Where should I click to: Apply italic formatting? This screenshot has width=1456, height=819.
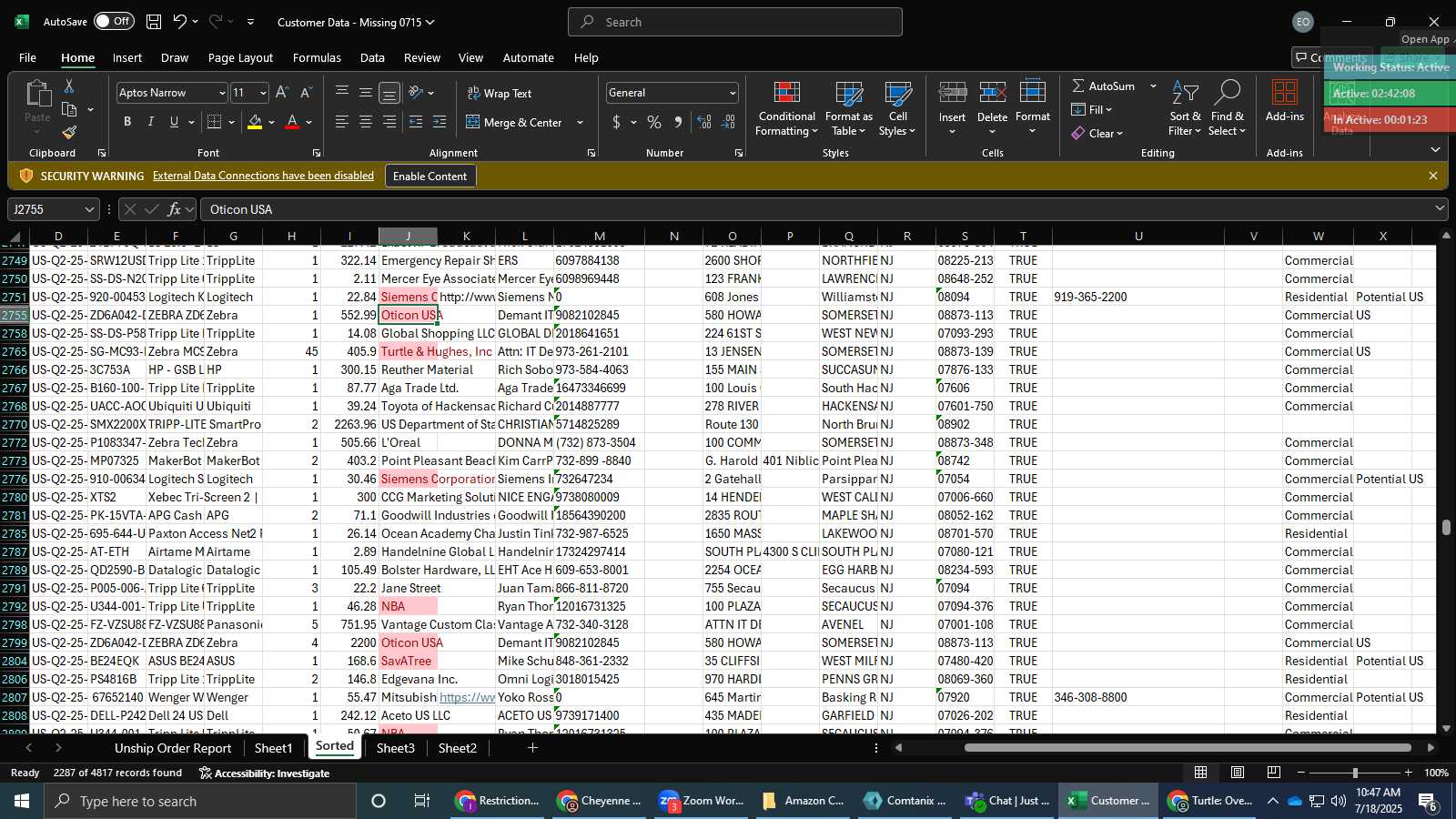[151, 122]
